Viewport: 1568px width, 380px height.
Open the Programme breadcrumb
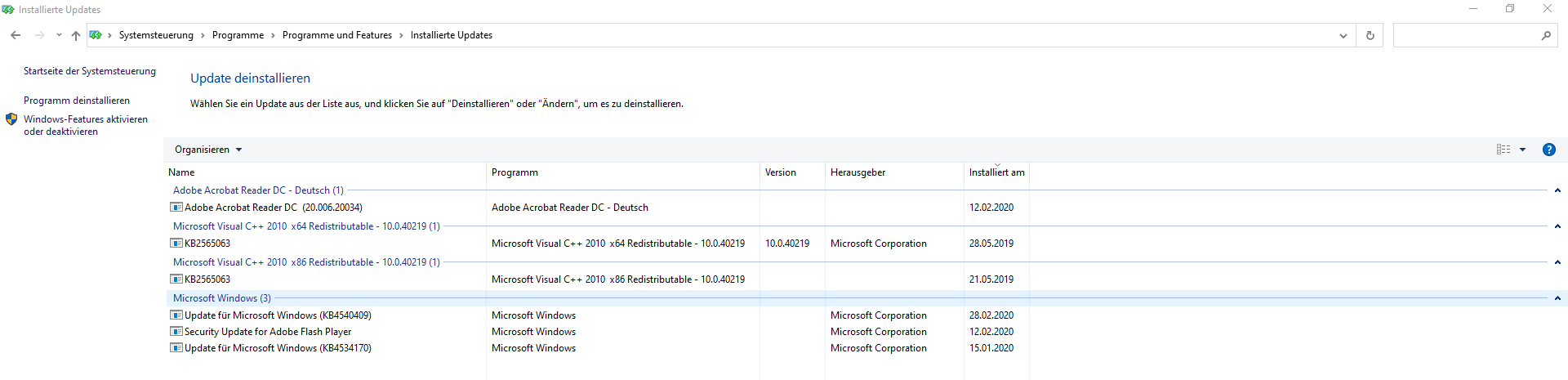pyautogui.click(x=238, y=35)
